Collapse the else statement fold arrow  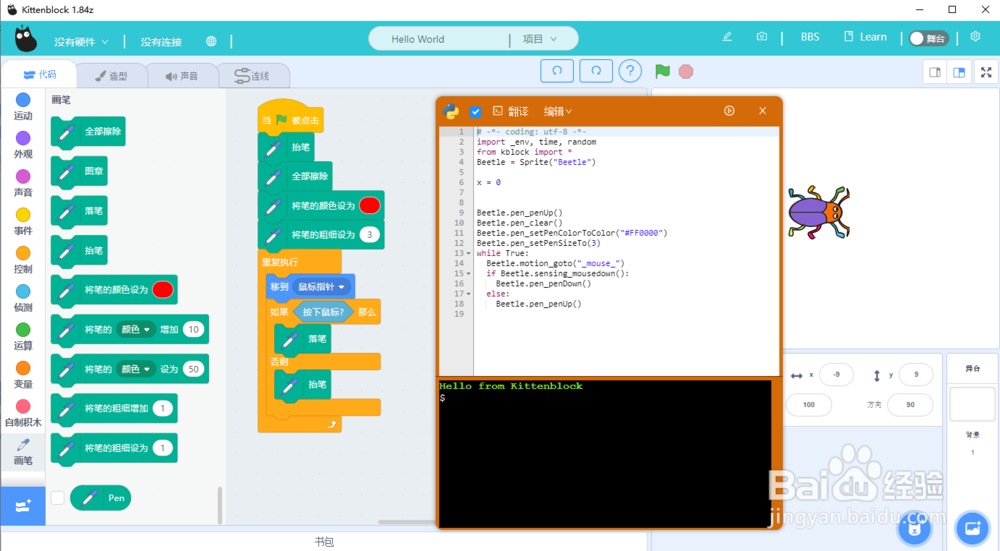(x=469, y=294)
